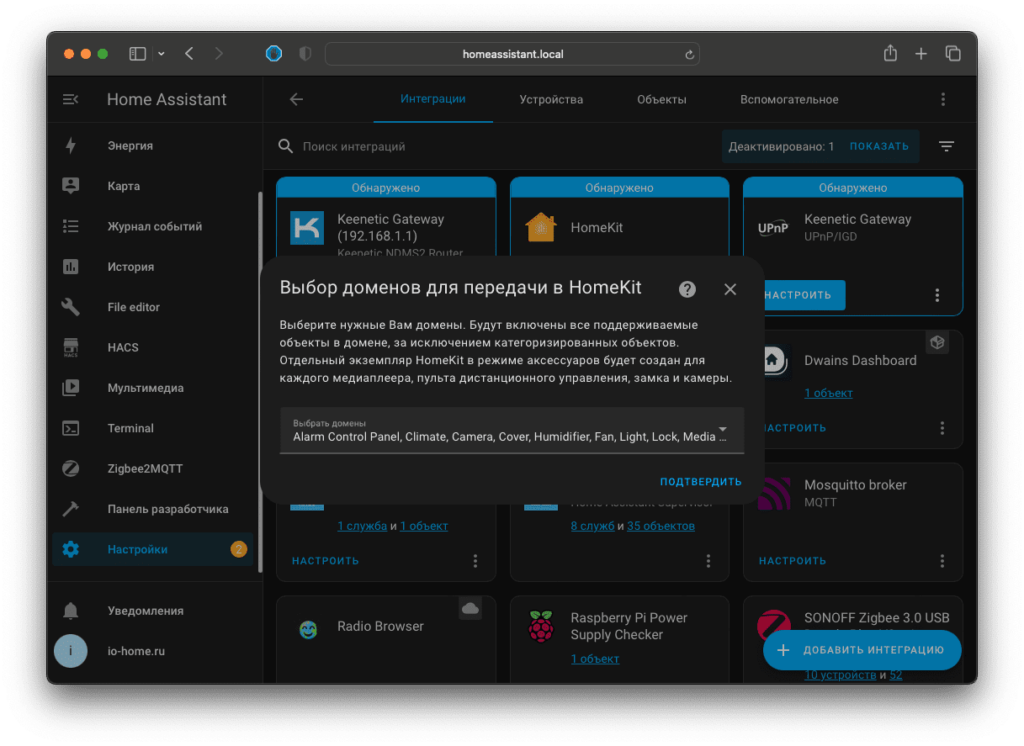Image resolution: width=1024 pixels, height=746 pixels.
Task: Open io-home.ru user profile avatar
Action: pos(71,651)
